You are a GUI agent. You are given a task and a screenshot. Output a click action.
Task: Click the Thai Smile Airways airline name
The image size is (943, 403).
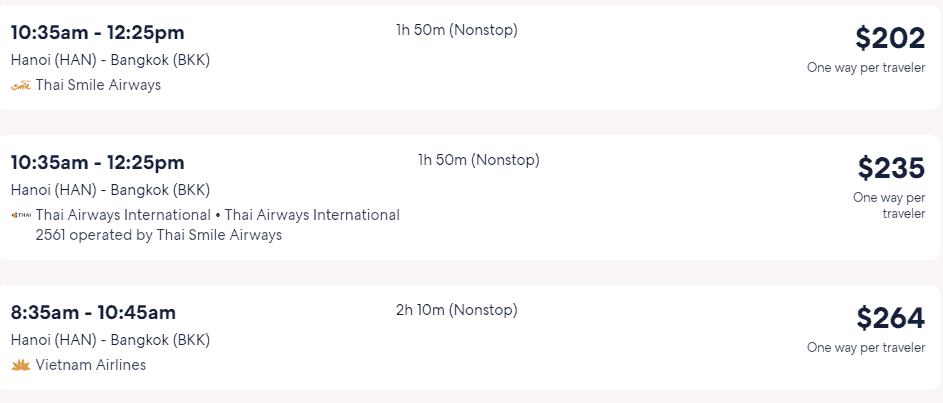pyautogui.click(x=99, y=85)
